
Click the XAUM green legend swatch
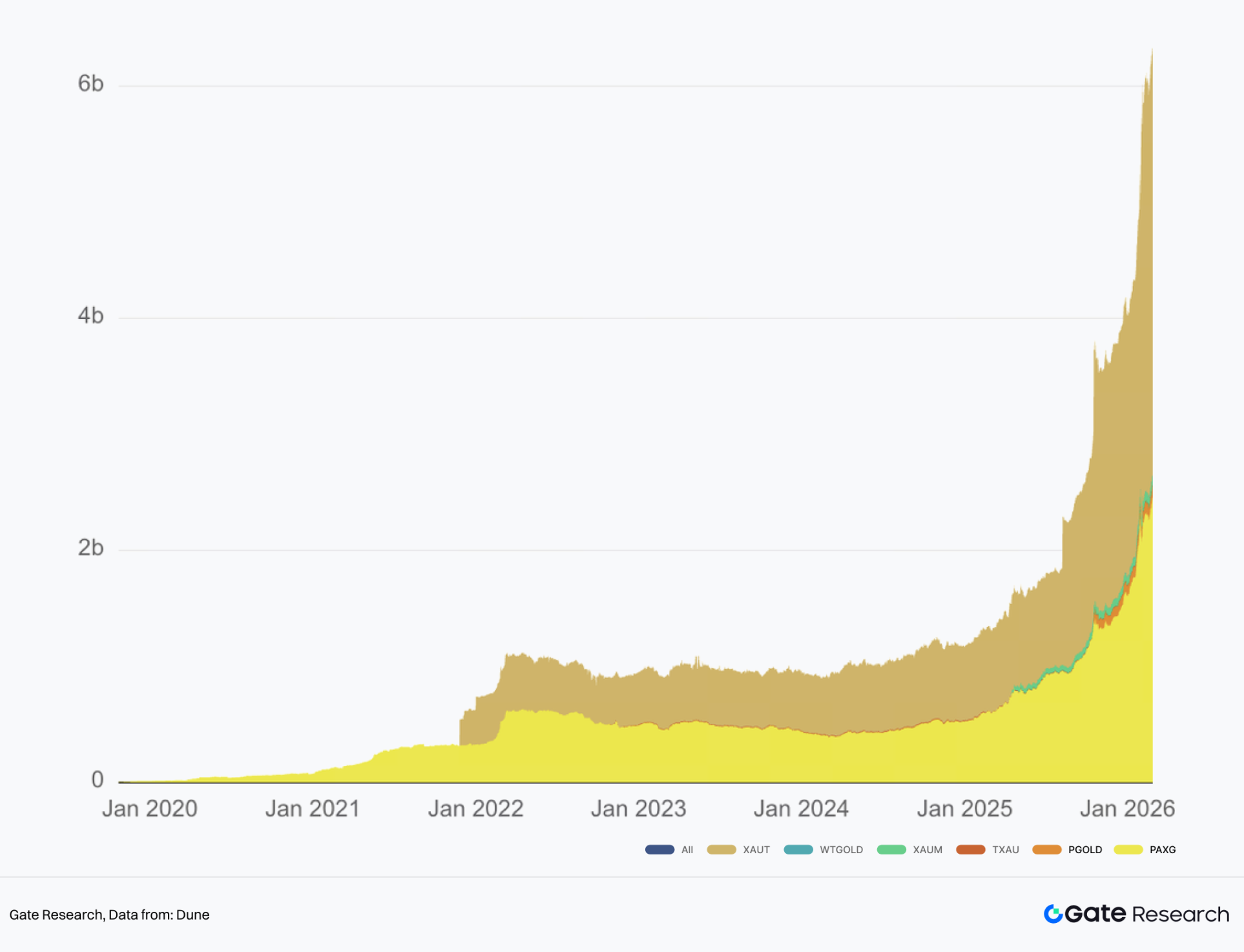click(891, 849)
